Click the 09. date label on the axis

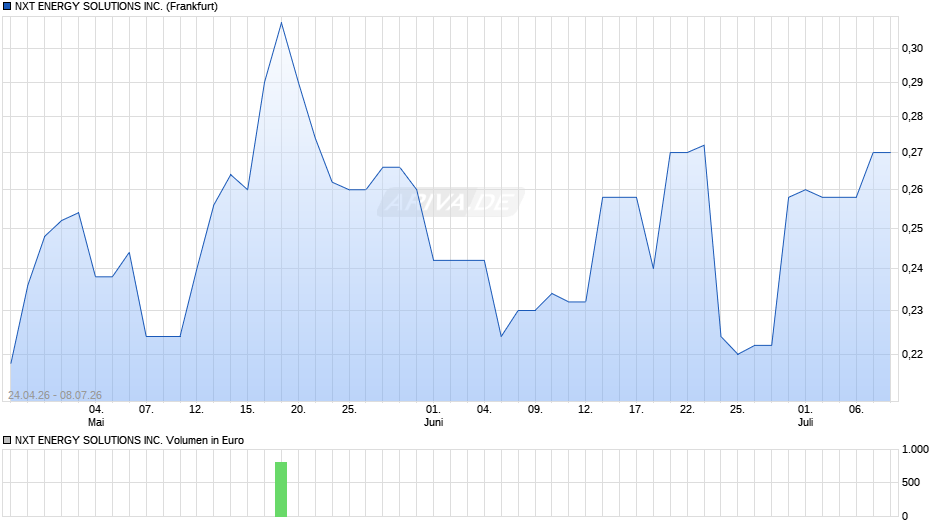[535, 410]
